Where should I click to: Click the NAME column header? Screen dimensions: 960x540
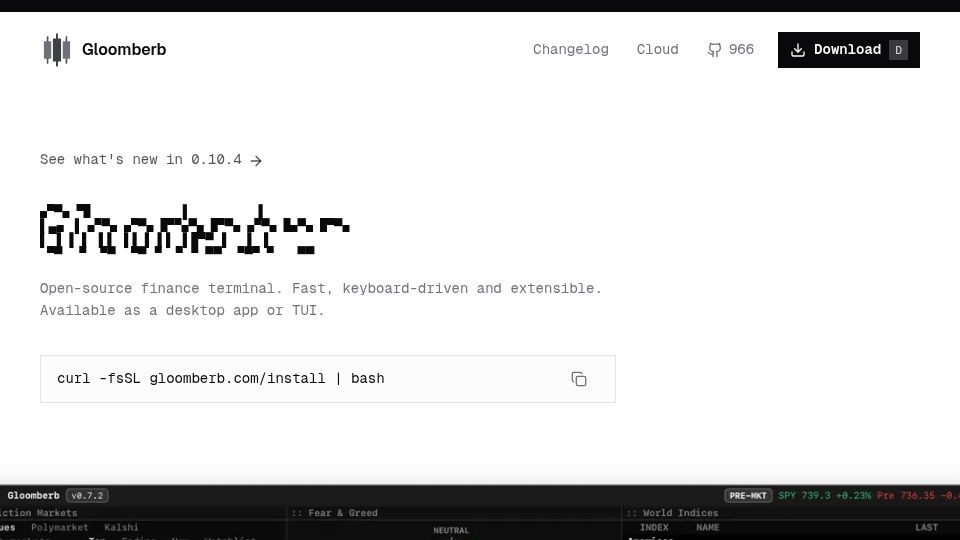coord(708,527)
